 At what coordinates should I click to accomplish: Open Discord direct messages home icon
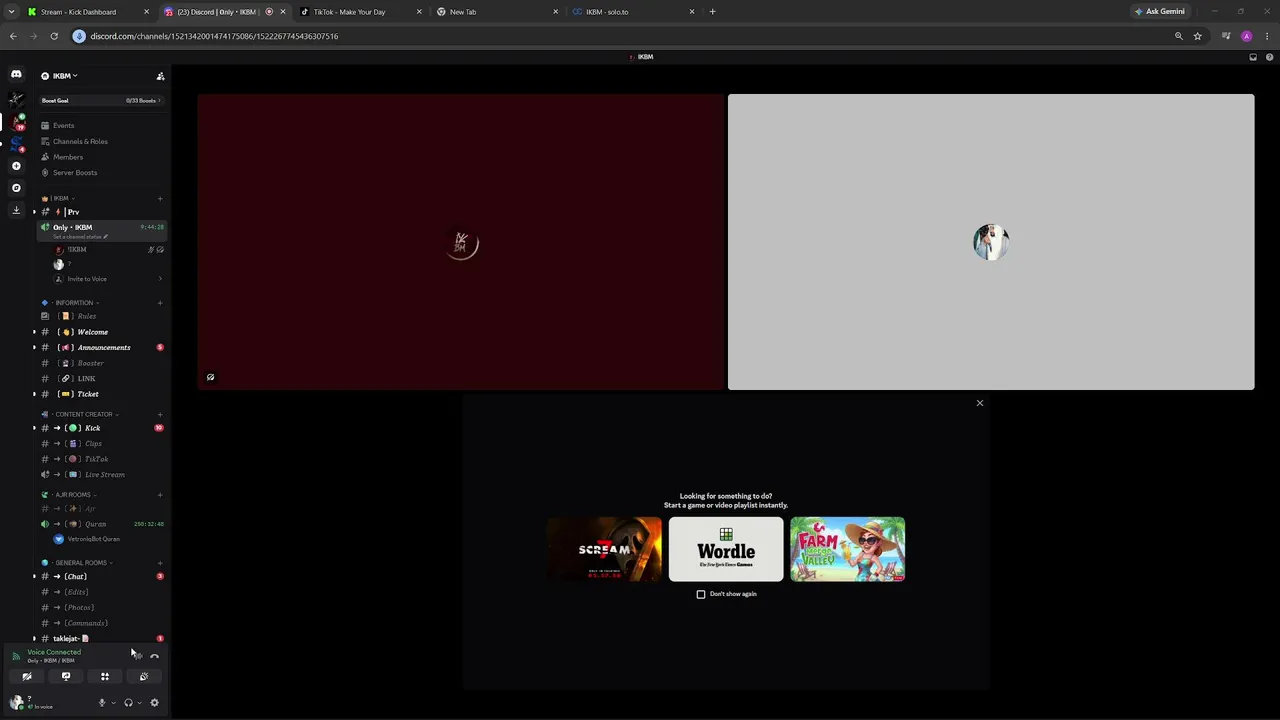(16, 74)
